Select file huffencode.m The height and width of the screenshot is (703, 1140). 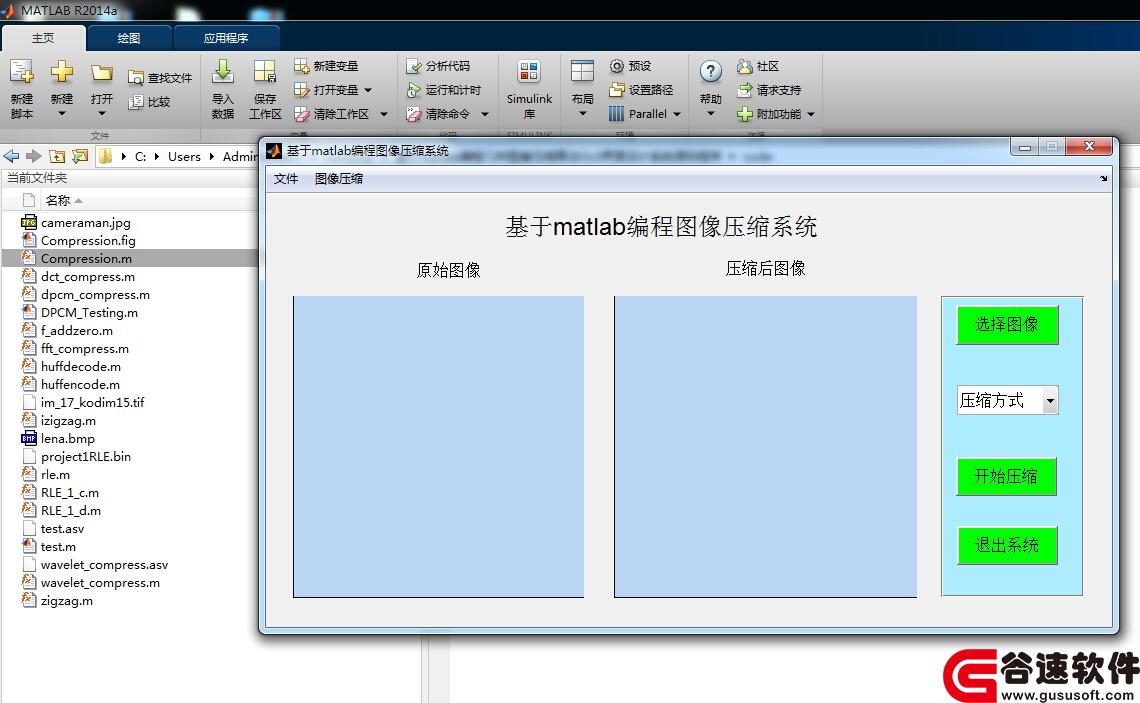pos(81,385)
